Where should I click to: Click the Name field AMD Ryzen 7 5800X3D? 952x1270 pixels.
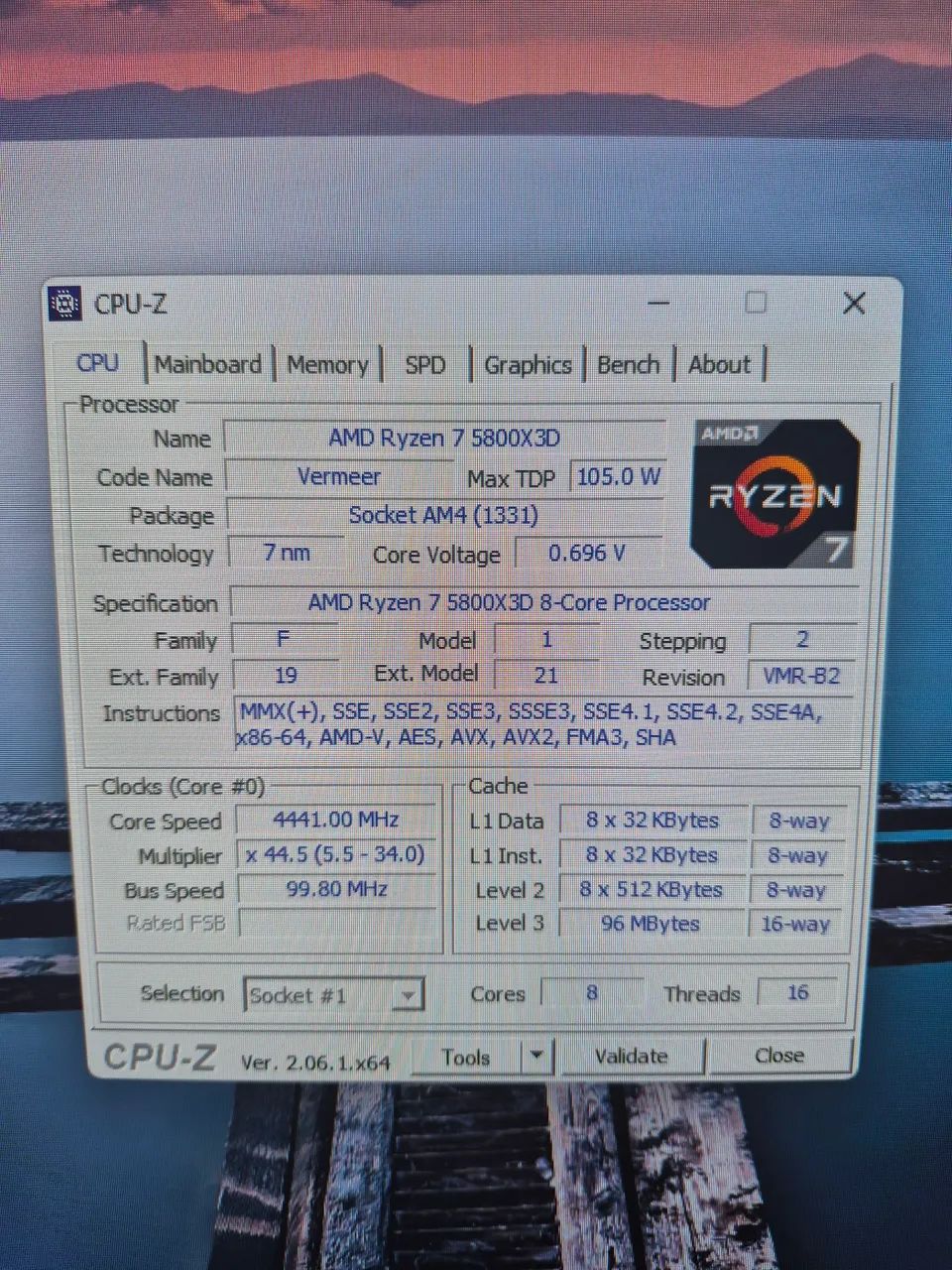pos(444,438)
